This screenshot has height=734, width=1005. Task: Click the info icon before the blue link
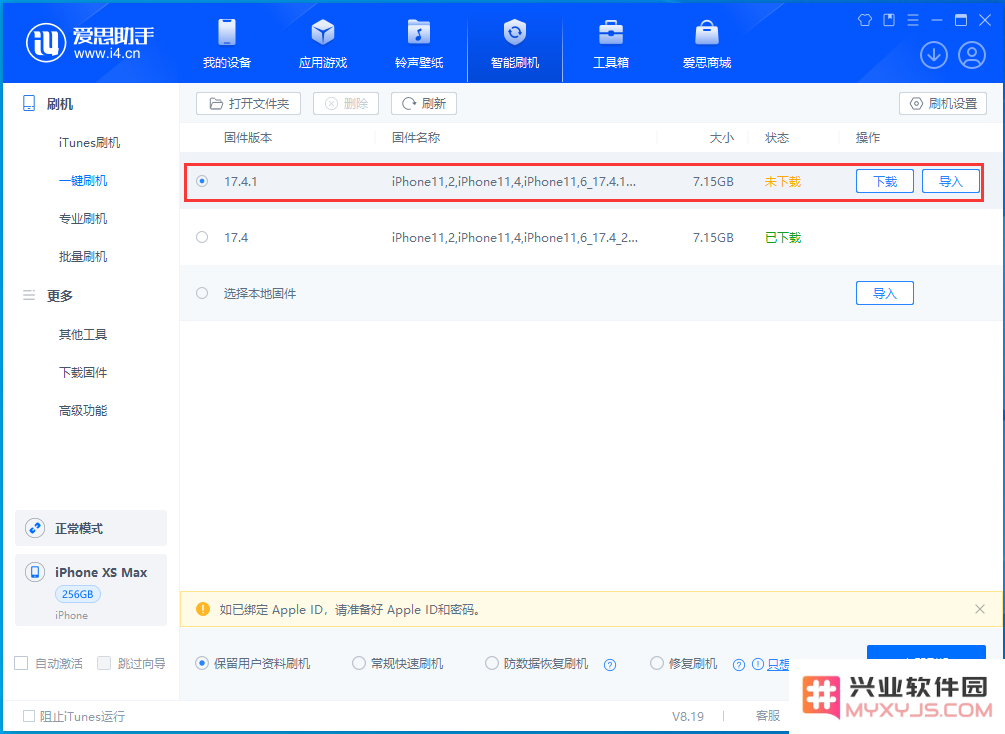(758, 664)
